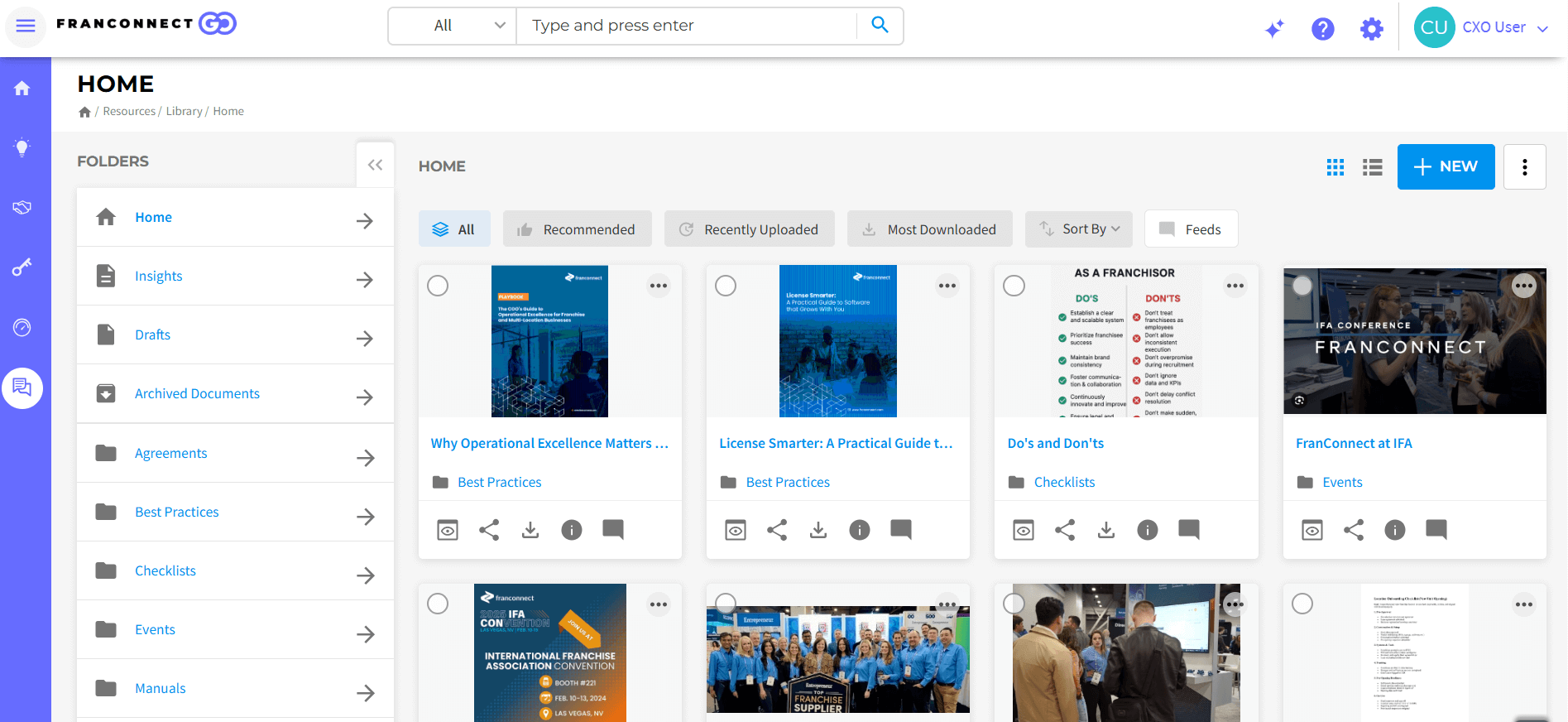Switch to grid view
Screen dimensions: 1568x722
pos(1335,167)
